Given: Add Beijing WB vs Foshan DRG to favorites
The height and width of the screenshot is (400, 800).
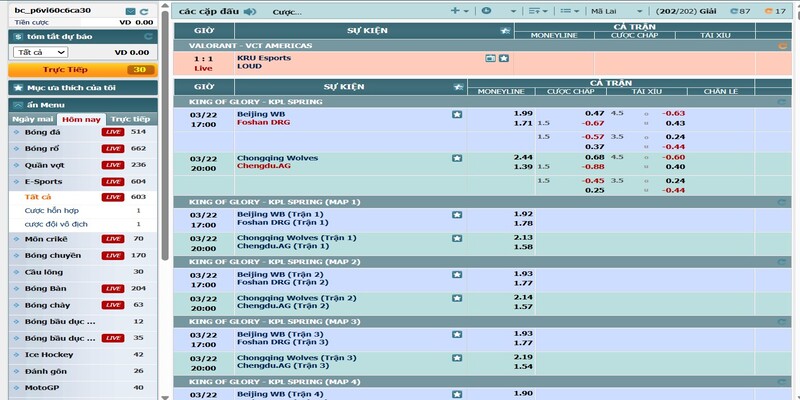Looking at the screenshot, I should 457,114.
